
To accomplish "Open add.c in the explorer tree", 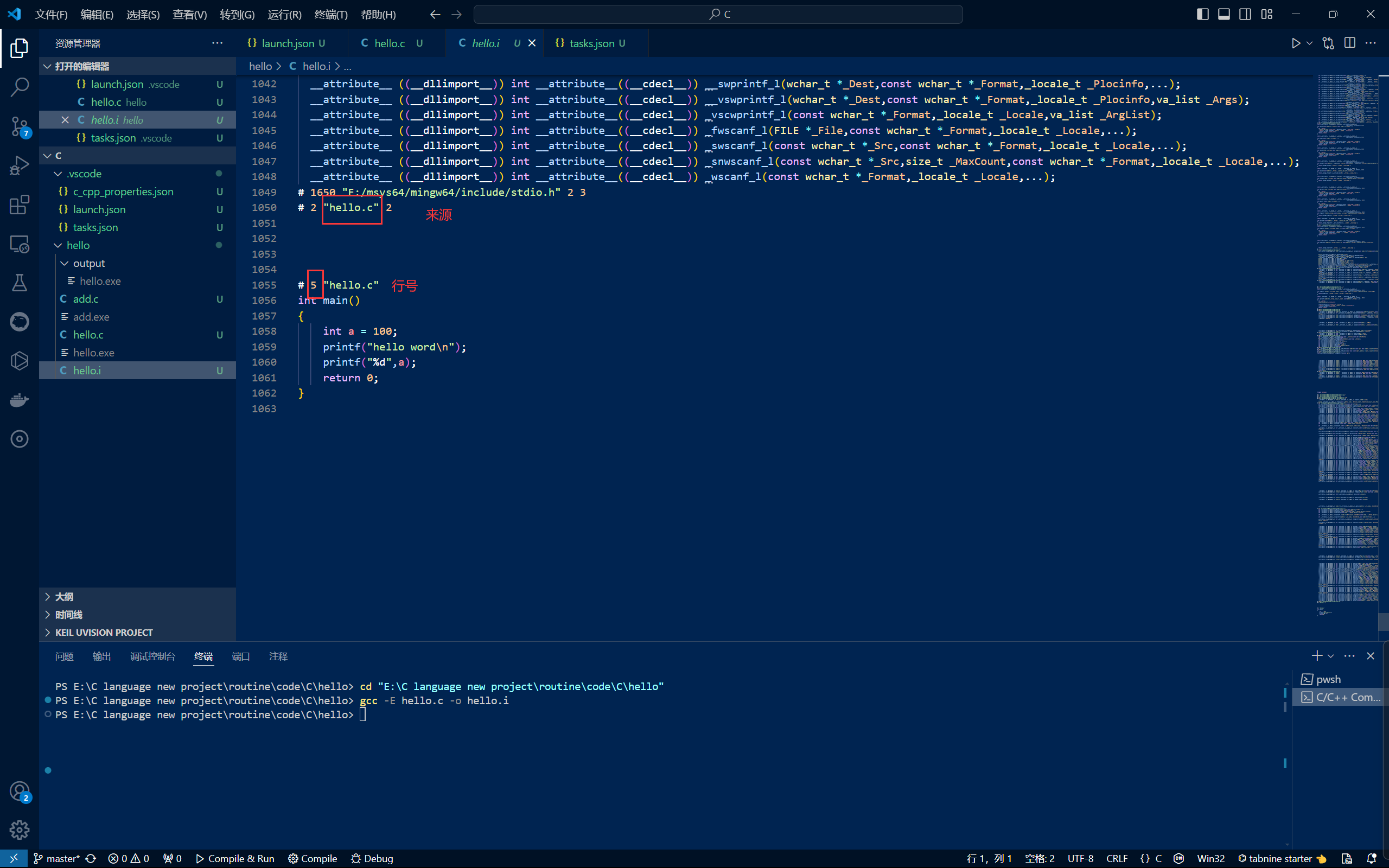I will pos(137,298).
